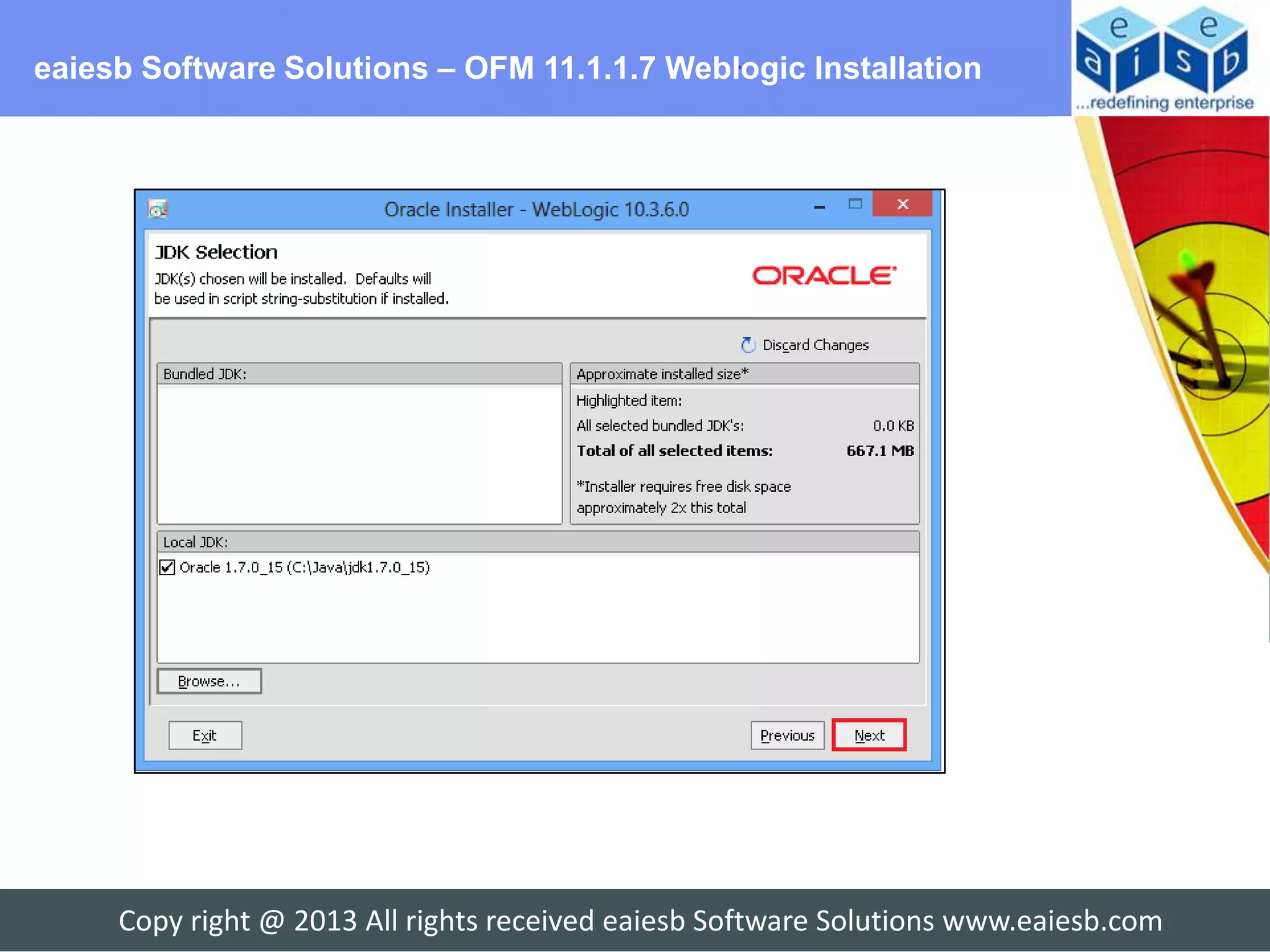This screenshot has height=952, width=1270.
Task: Click the All selected bundled JDK's: label
Action: pos(660,426)
